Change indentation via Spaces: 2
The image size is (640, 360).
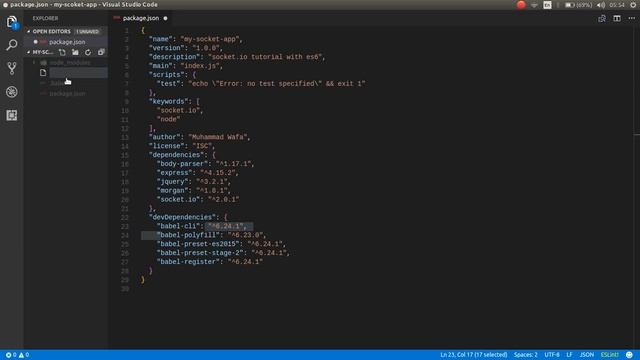(x=525, y=355)
